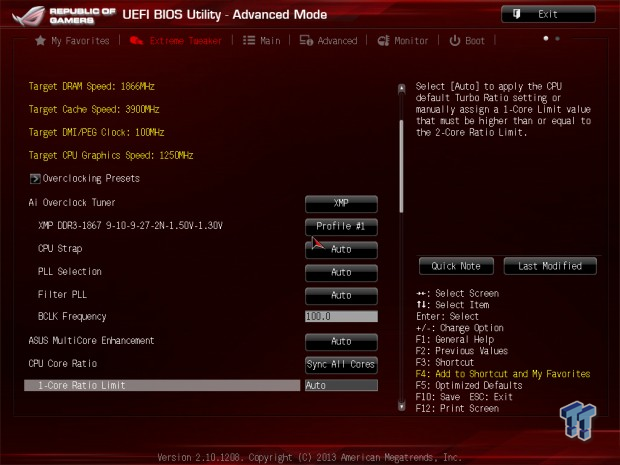Change the Filter PLL Auto setting

click(x=341, y=296)
